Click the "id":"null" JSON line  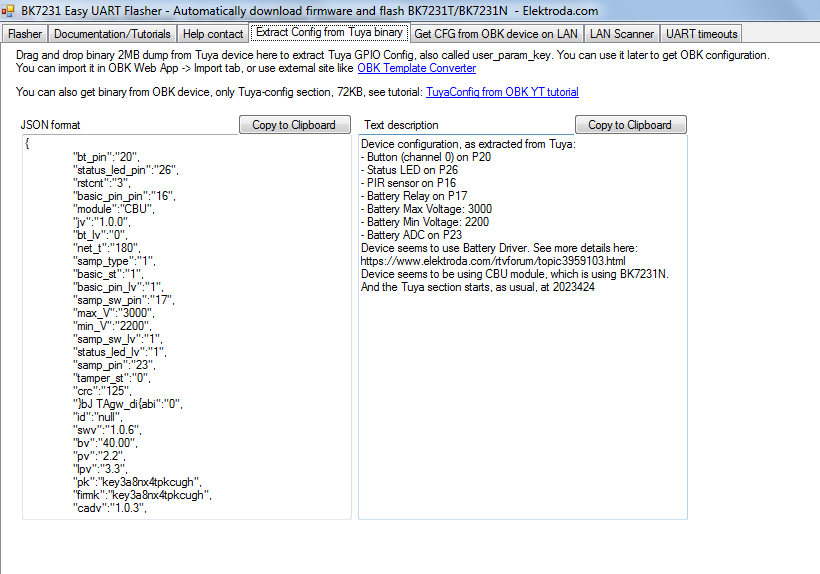[98, 417]
